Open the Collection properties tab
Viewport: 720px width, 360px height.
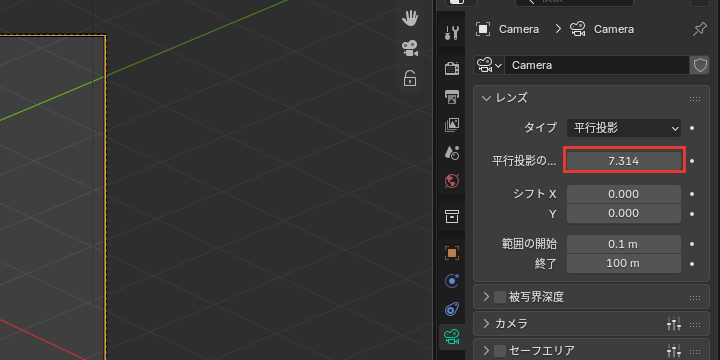pos(452,216)
